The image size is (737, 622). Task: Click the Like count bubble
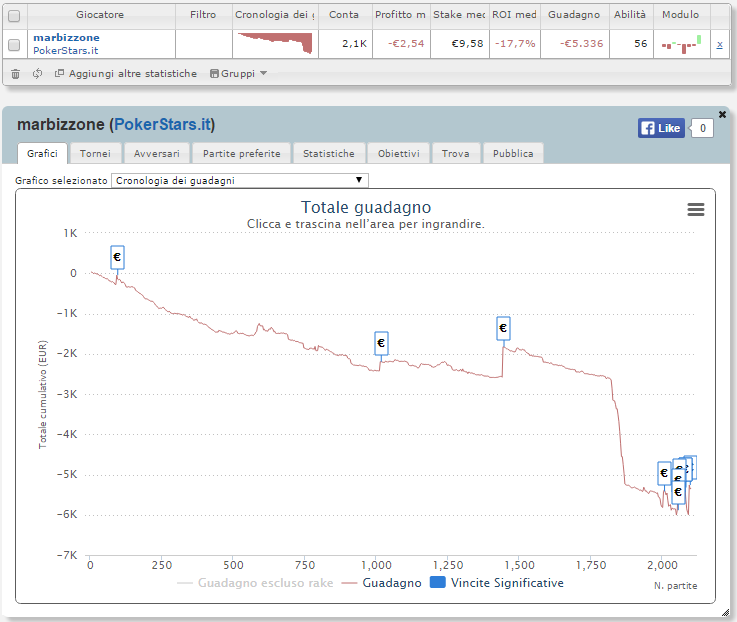702,128
